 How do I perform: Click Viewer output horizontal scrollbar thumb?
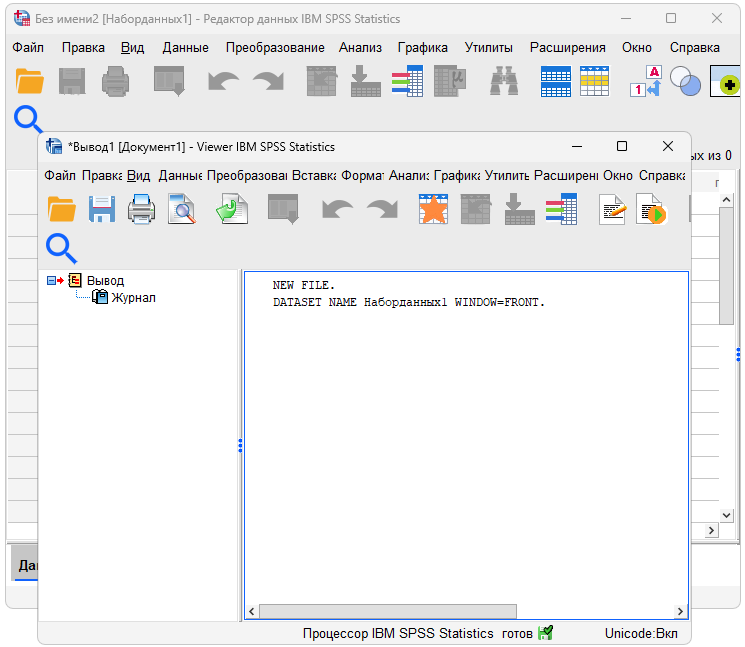pos(388,611)
